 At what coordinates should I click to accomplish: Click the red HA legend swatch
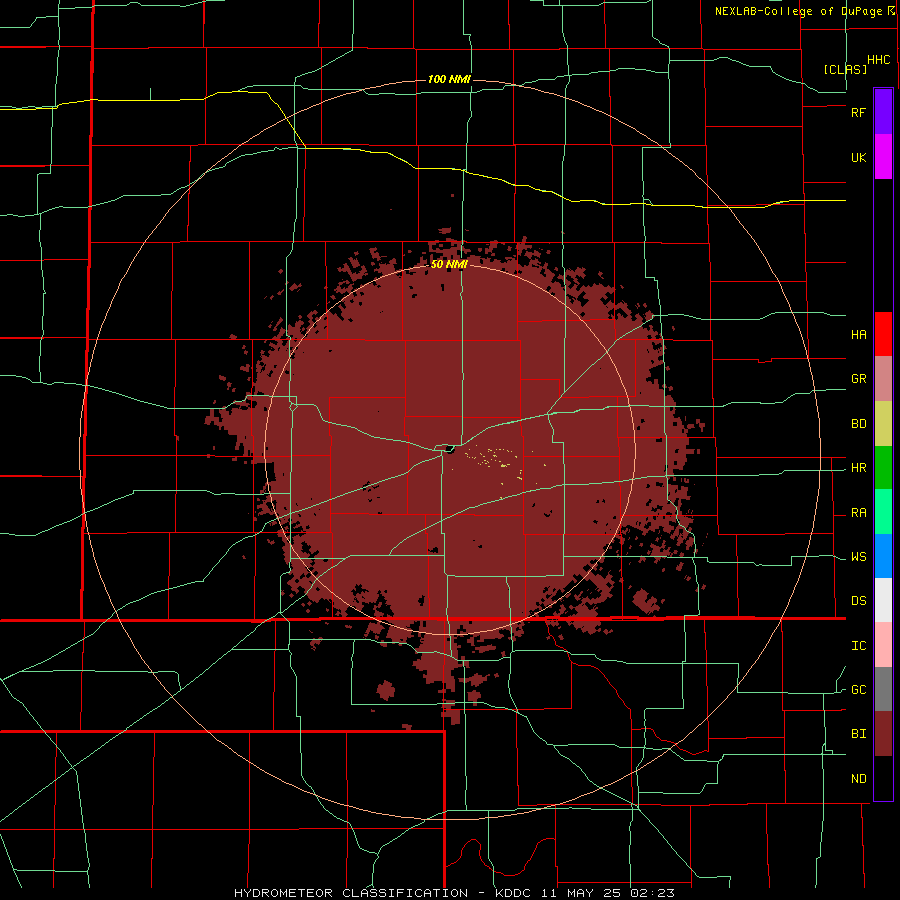pyautogui.click(x=883, y=334)
